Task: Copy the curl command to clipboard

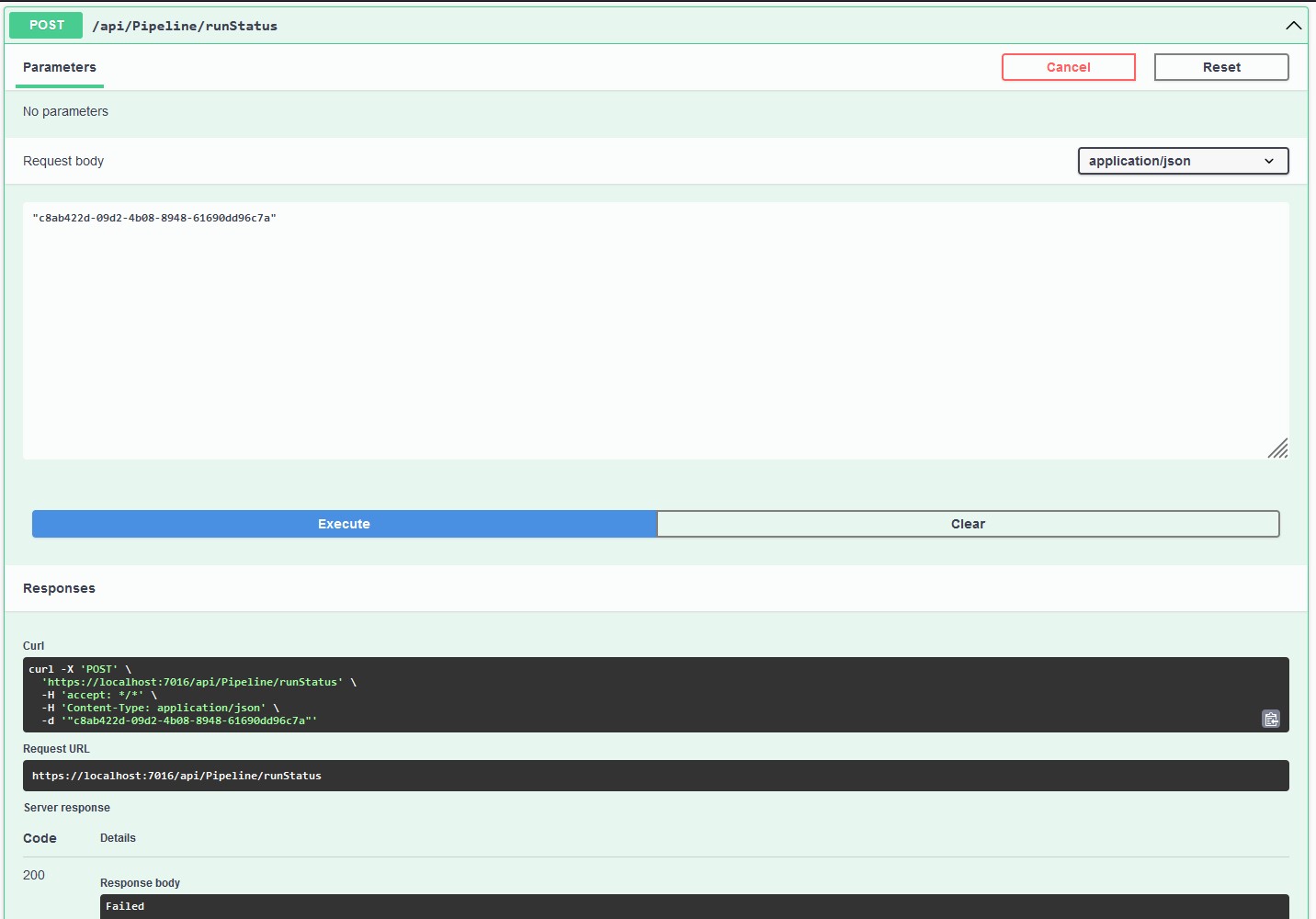Action: coord(1271,719)
